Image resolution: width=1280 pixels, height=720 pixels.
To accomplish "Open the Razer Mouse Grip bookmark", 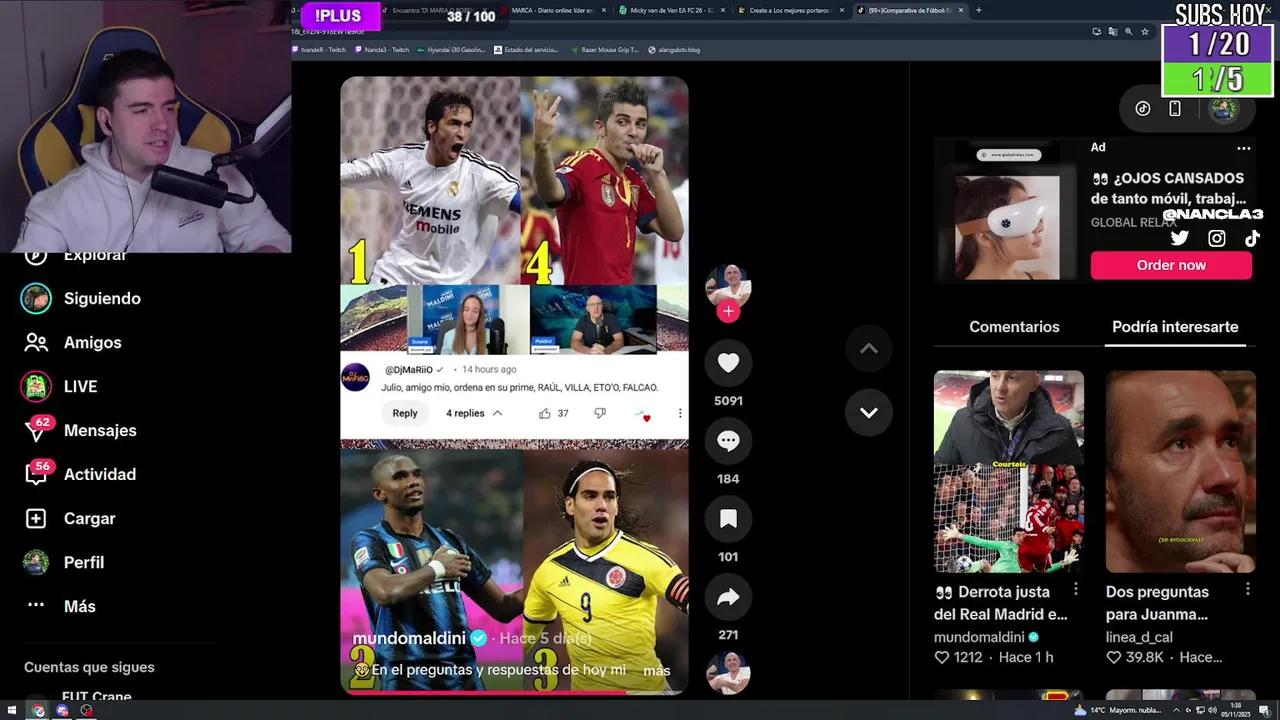I will point(605,49).
